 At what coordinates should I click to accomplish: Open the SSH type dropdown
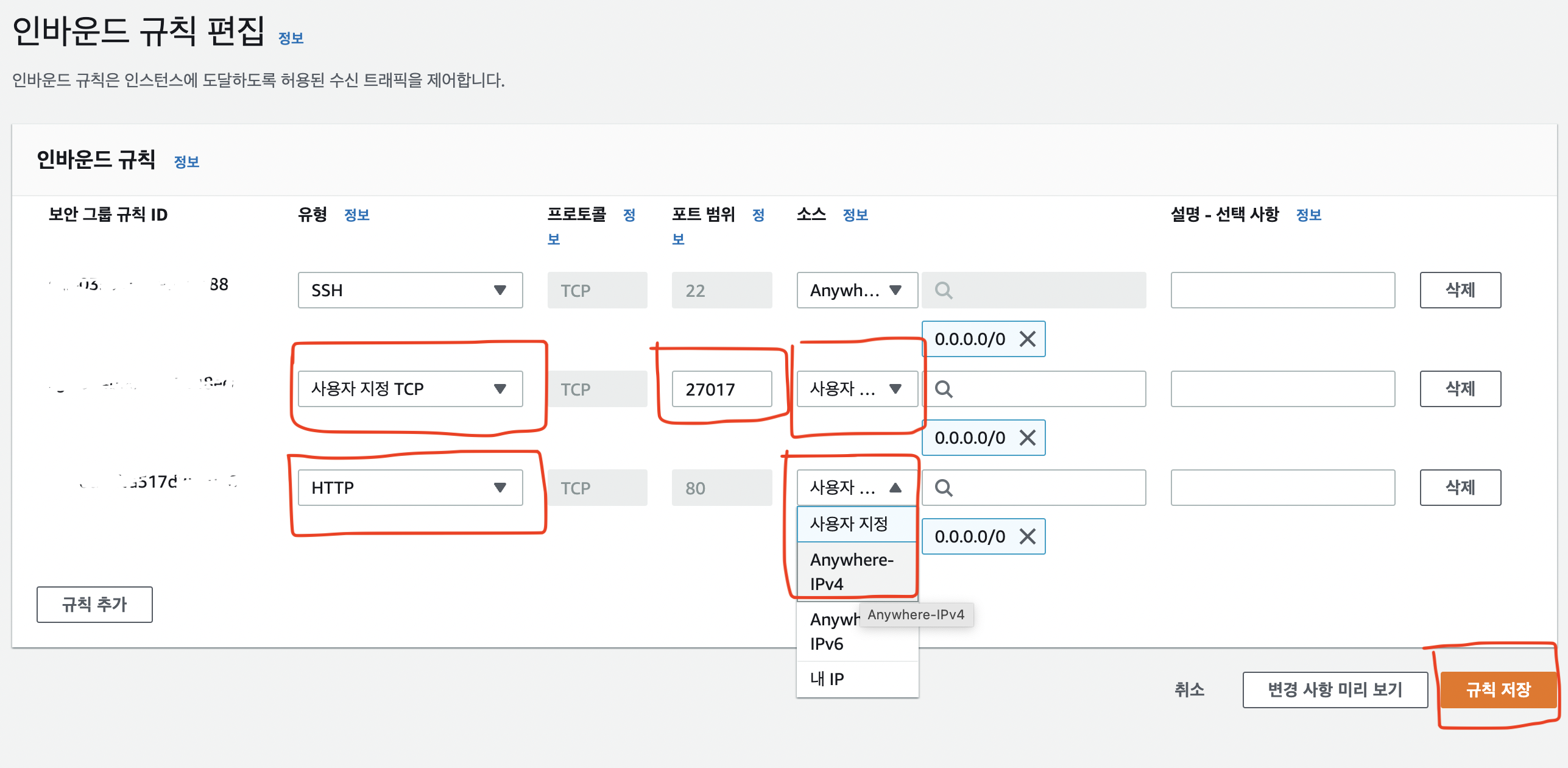point(410,290)
